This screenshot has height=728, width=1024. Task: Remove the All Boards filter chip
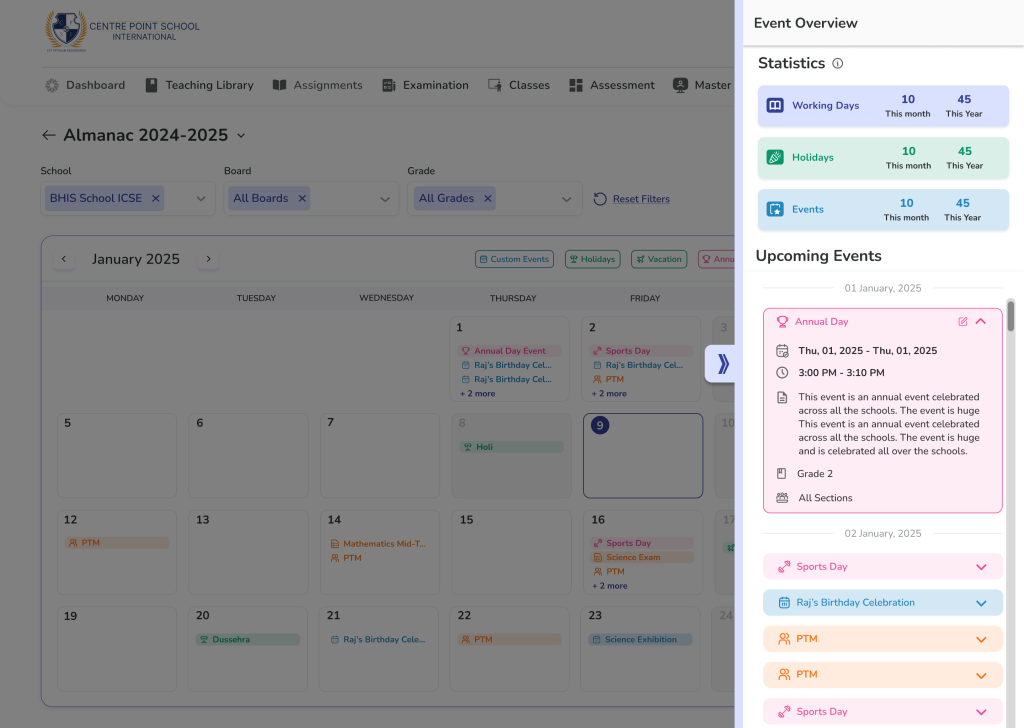coord(302,199)
